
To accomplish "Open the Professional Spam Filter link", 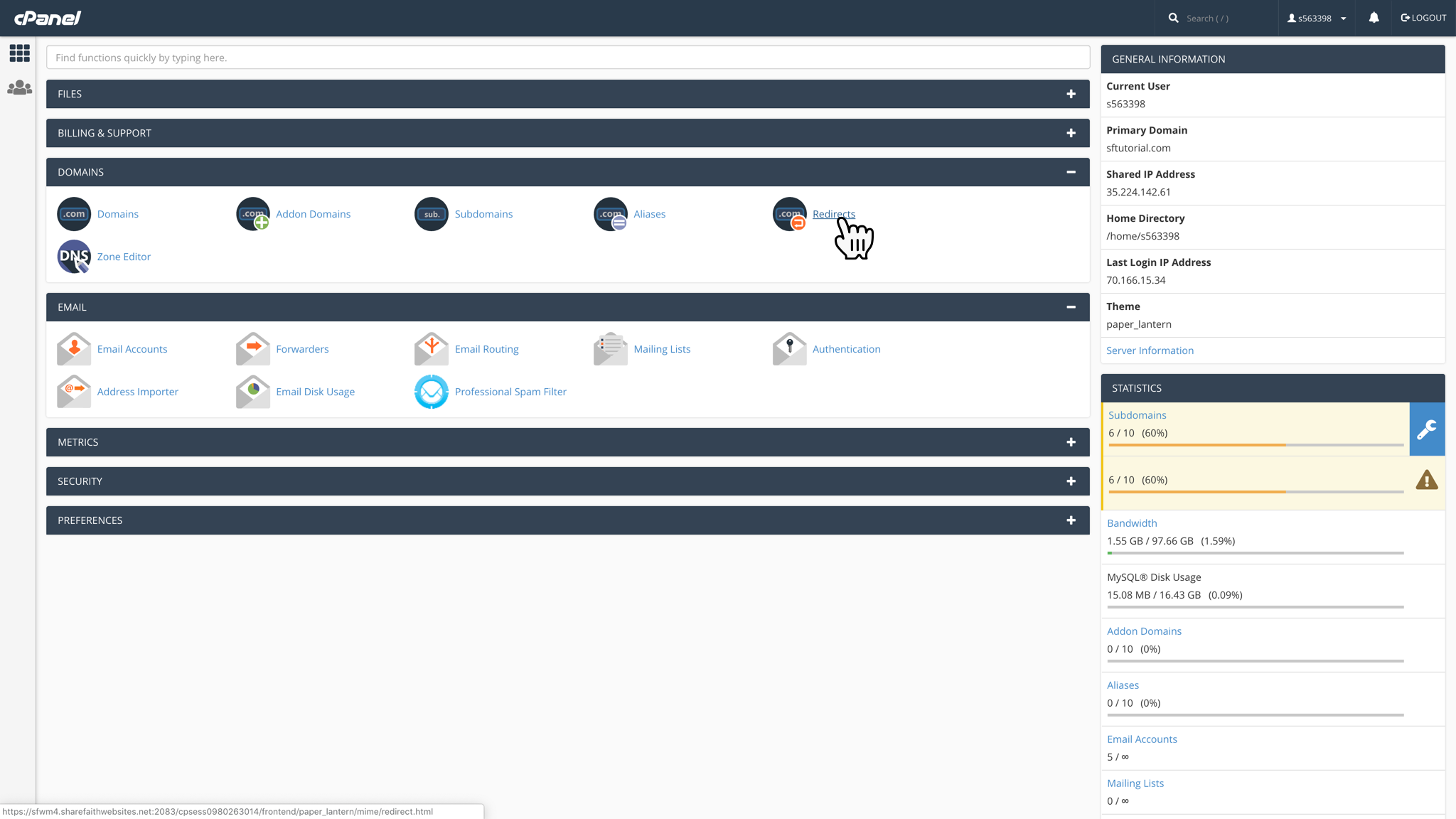I will coord(510,392).
